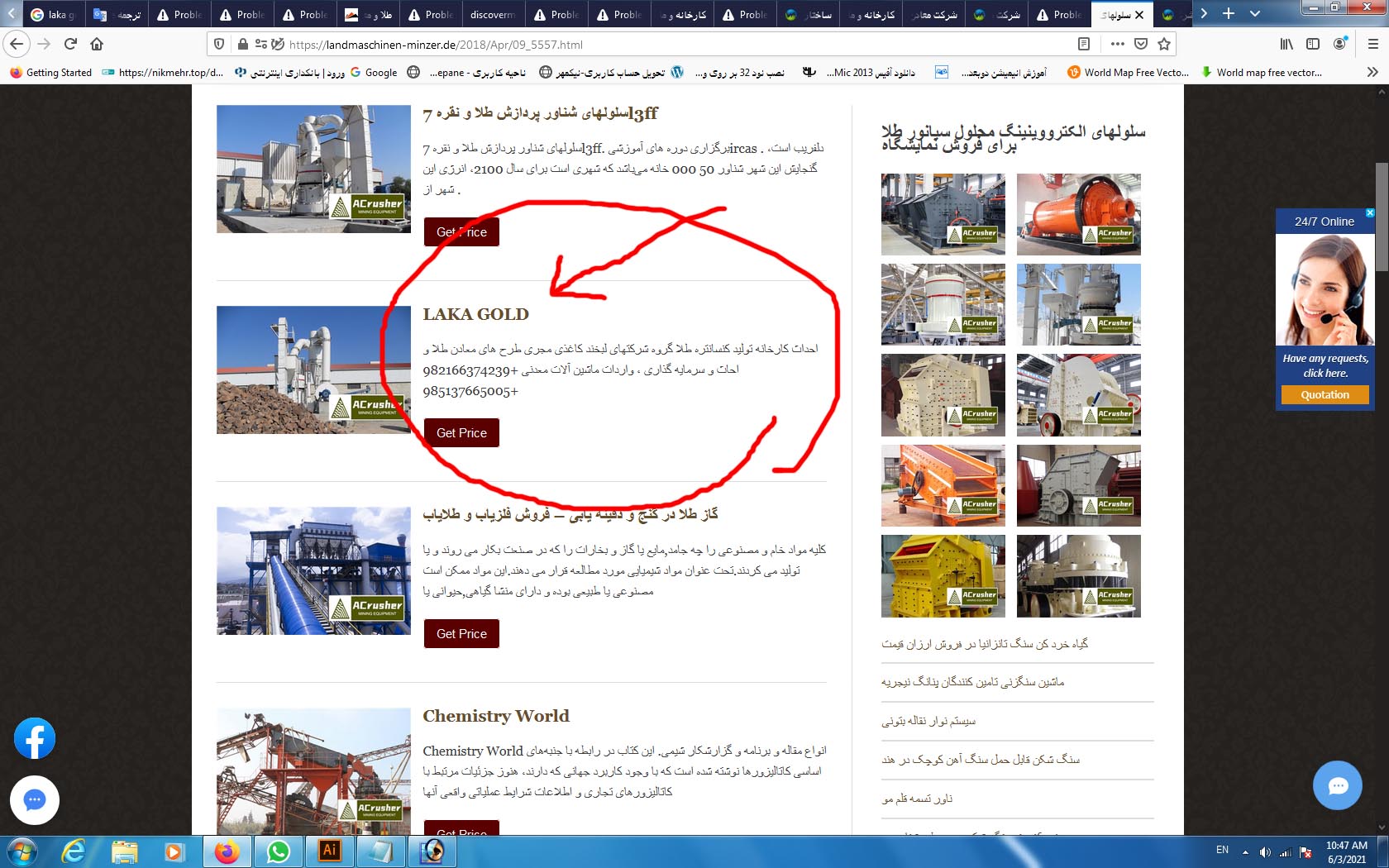This screenshot has width=1389, height=868.
Task: Switch to the 'ساختار' tab
Action: click(x=809, y=15)
